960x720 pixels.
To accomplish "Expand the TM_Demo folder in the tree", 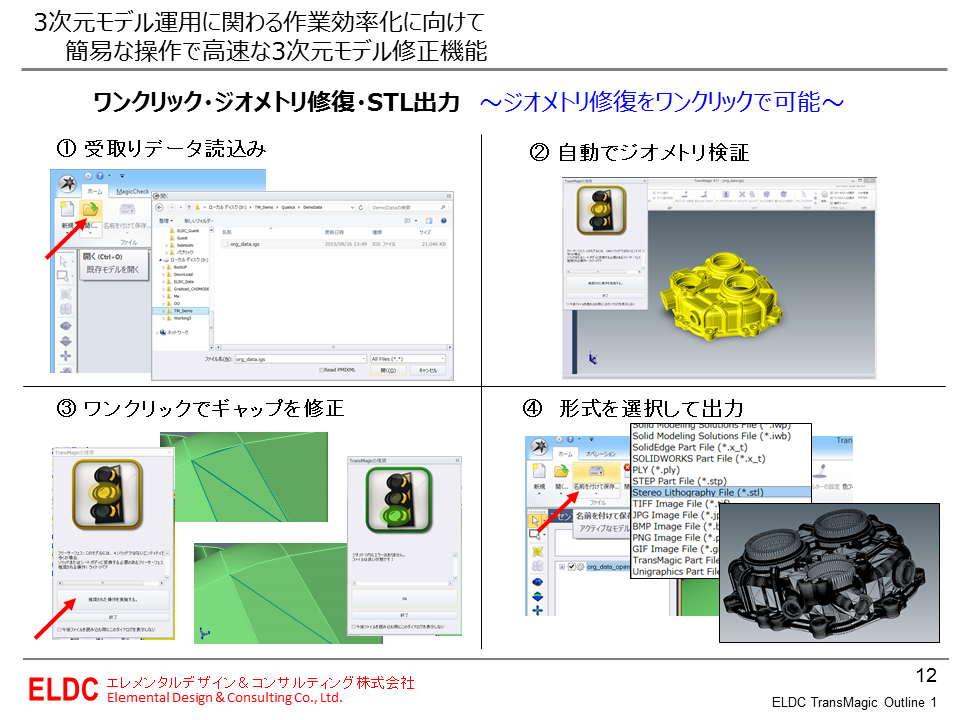I will (163, 311).
